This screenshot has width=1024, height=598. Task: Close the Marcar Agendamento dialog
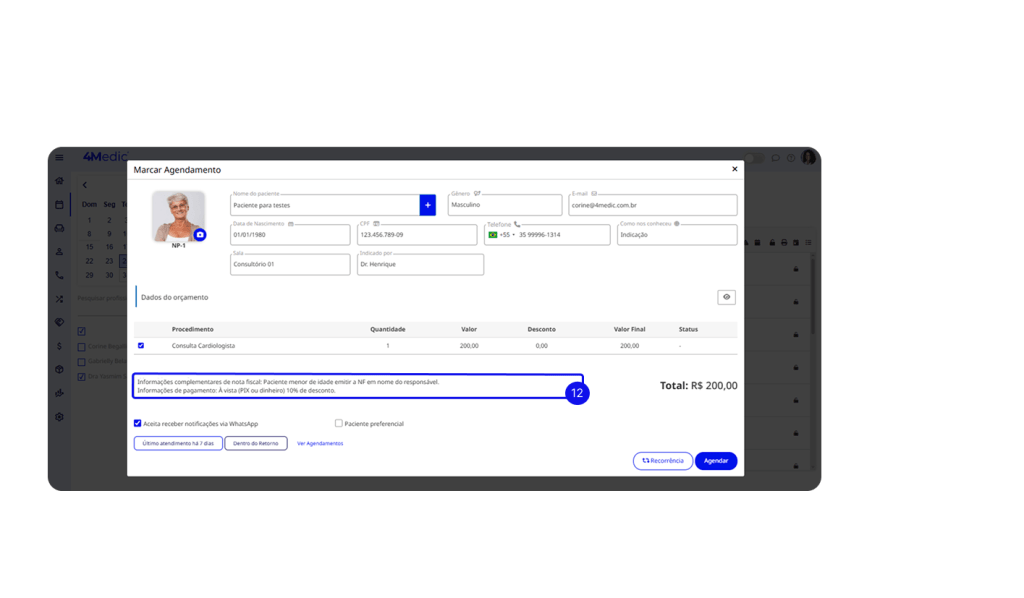734,170
